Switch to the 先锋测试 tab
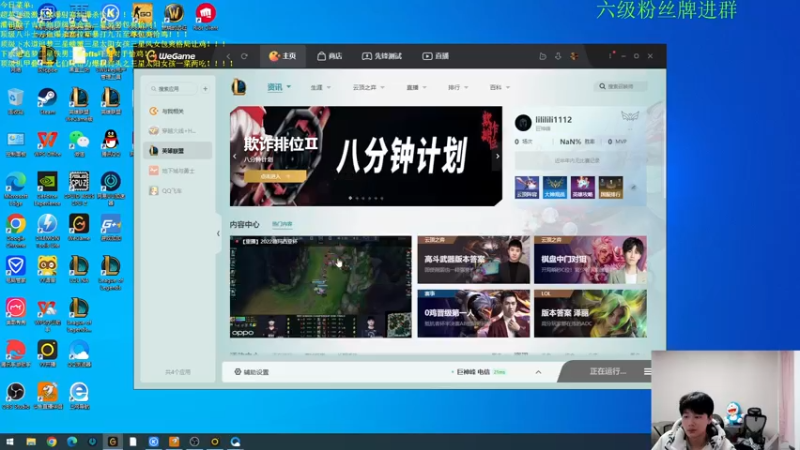800x450 pixels. pyautogui.click(x=382, y=56)
